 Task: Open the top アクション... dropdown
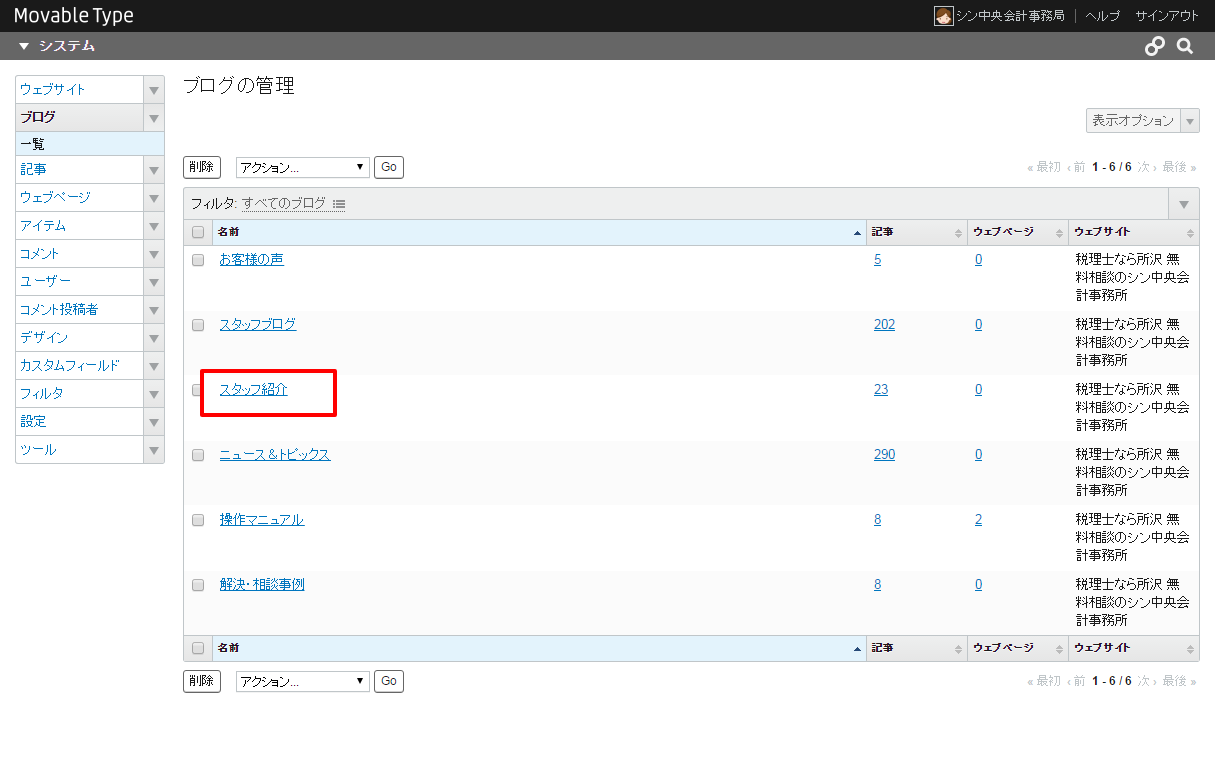303,167
